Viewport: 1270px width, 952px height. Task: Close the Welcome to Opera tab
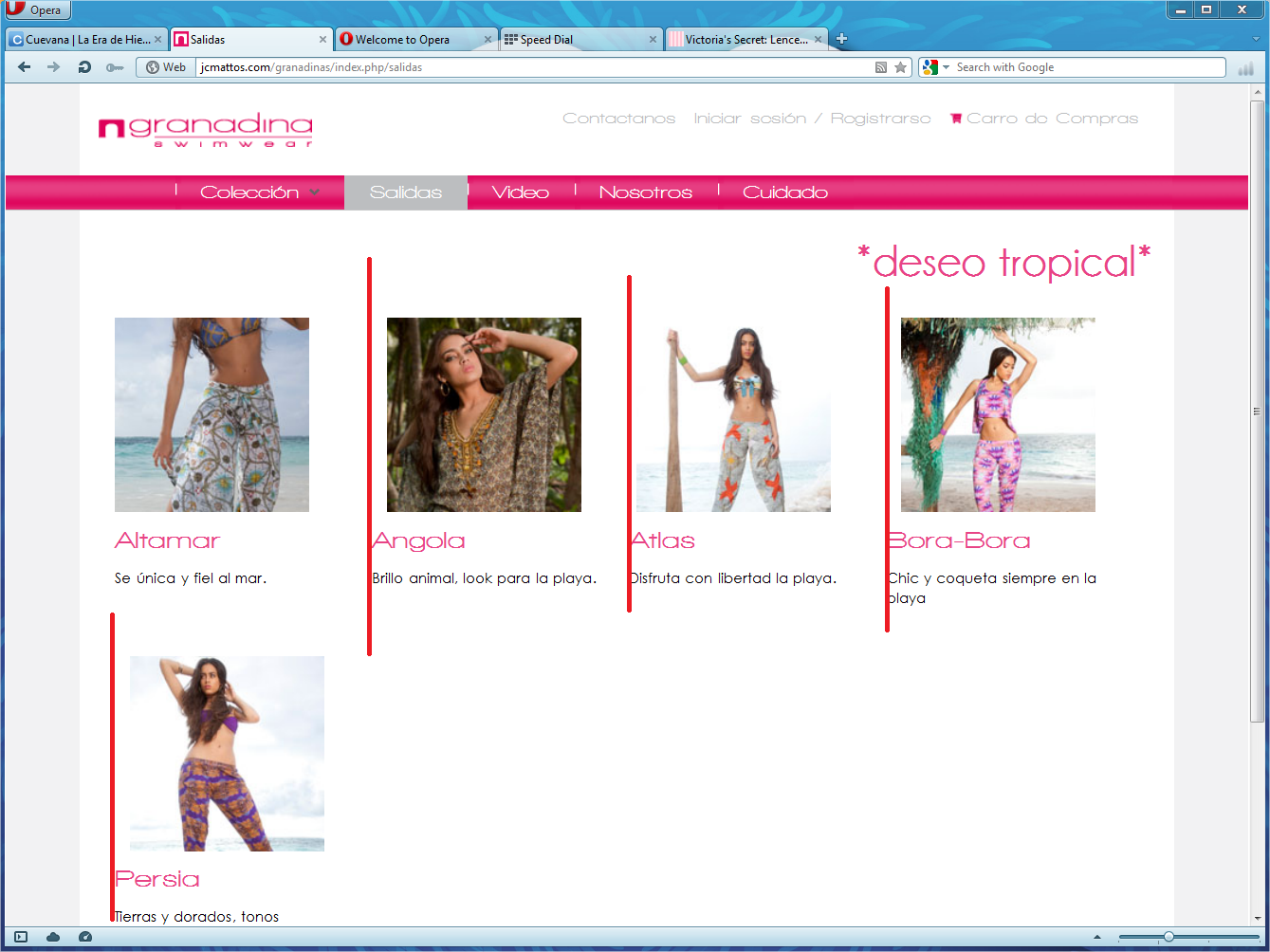pos(488,40)
